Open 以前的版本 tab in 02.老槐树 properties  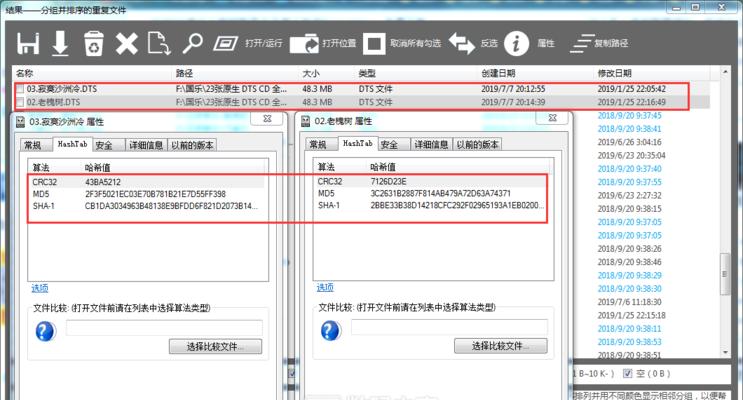pos(477,145)
